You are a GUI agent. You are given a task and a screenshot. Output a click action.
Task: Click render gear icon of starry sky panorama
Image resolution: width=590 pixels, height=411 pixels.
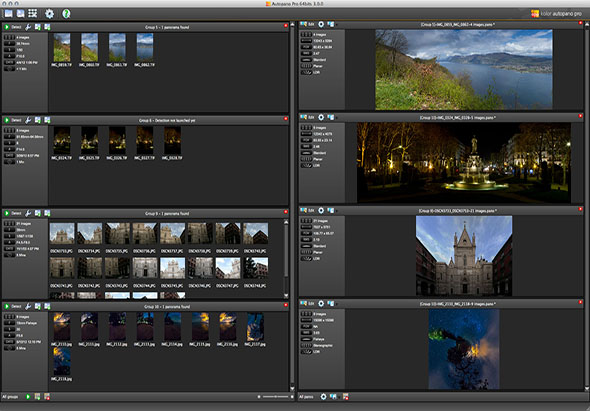[x=321, y=304]
